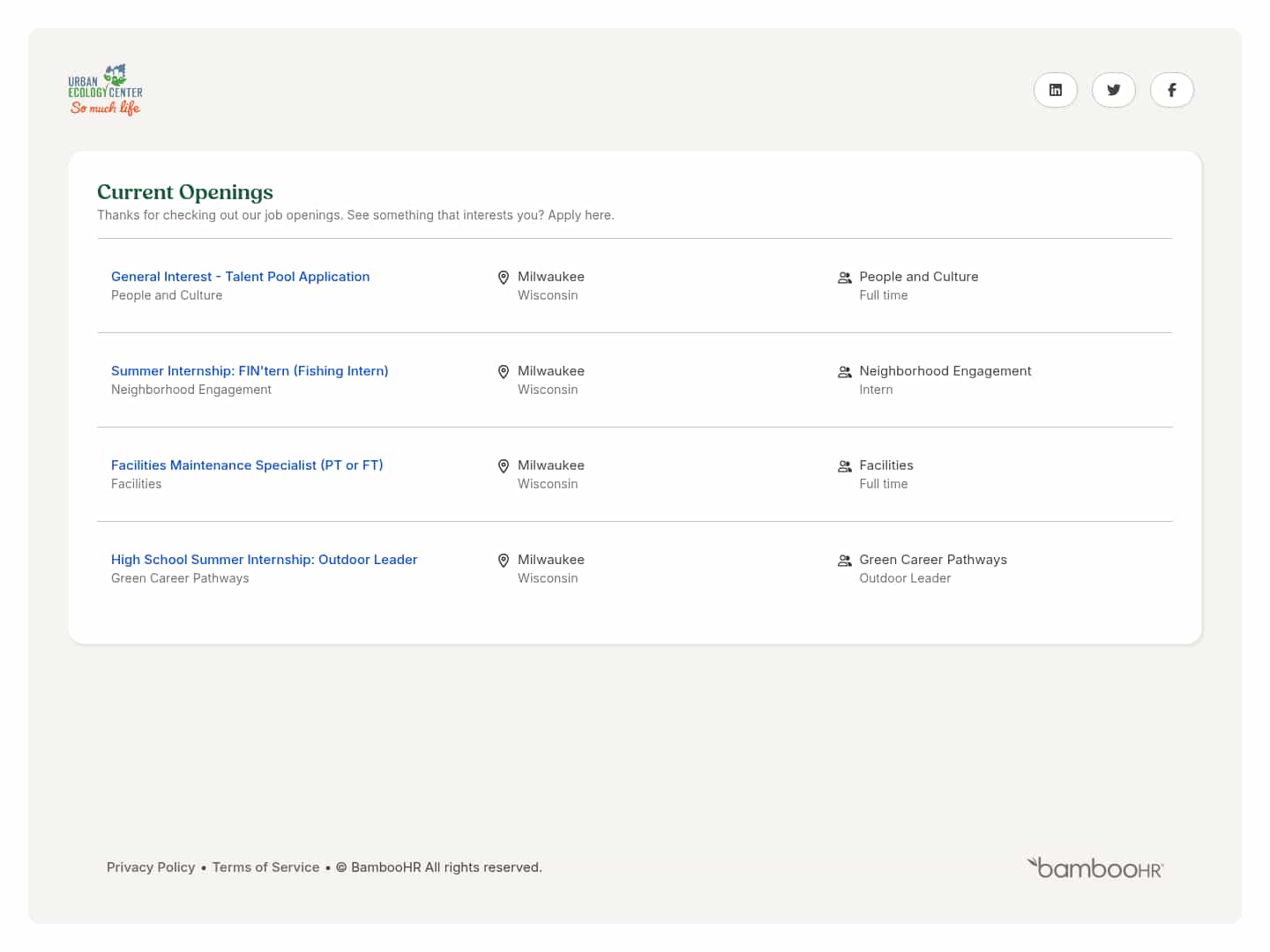The width and height of the screenshot is (1270, 952).
Task: Click the department icon beside People and Culture
Action: 844,277
